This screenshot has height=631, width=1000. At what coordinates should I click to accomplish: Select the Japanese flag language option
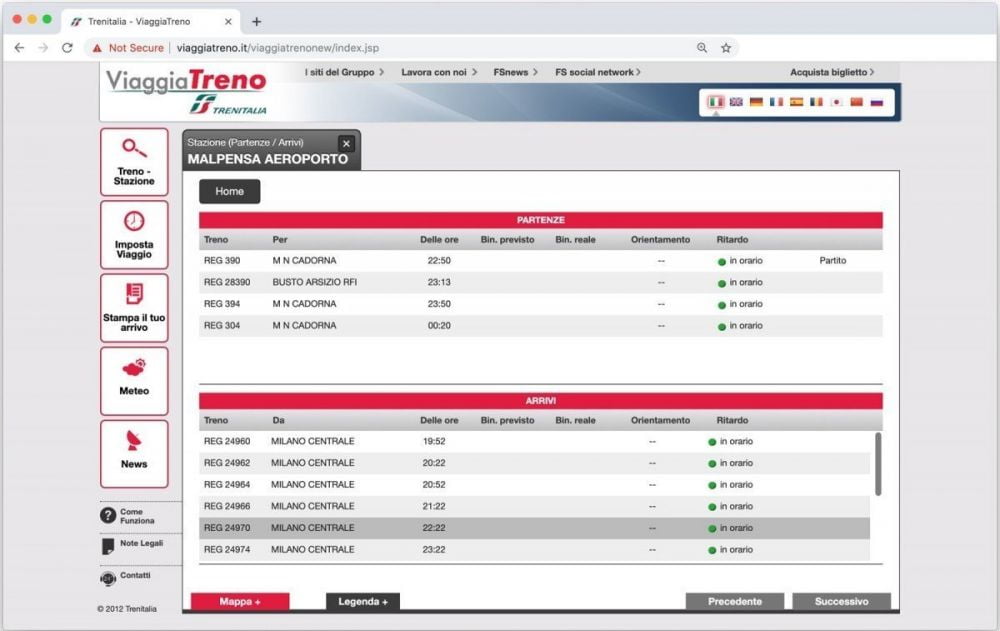click(837, 102)
